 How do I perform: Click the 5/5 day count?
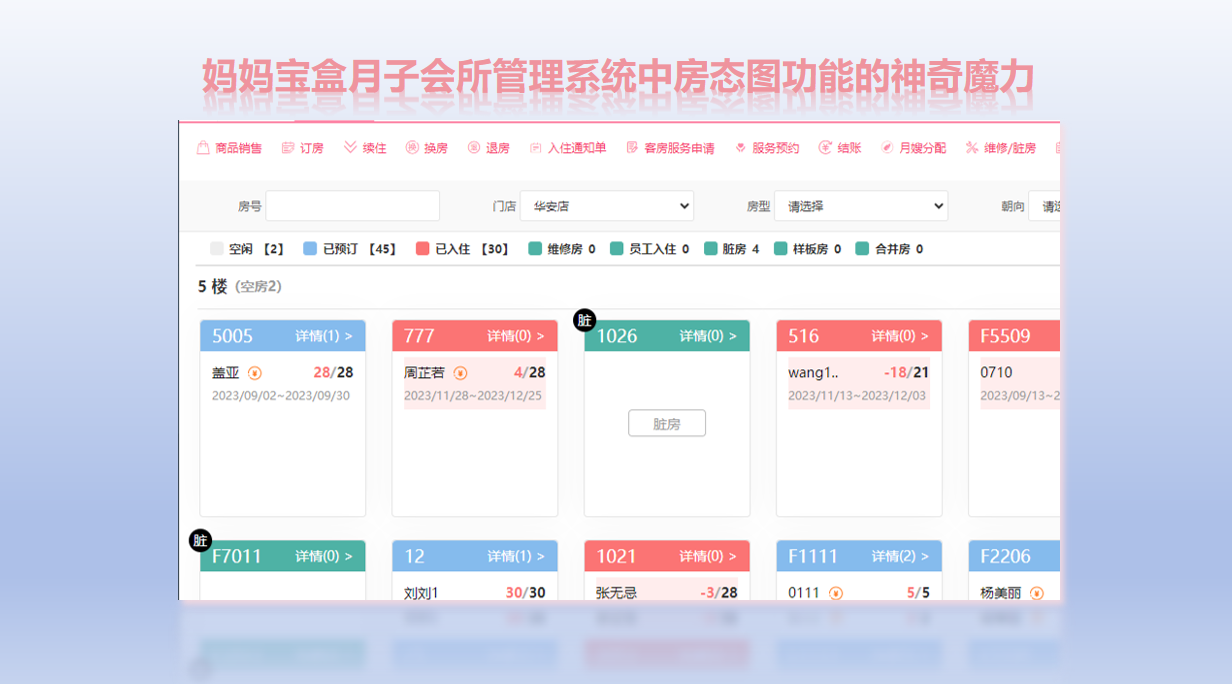(918, 593)
